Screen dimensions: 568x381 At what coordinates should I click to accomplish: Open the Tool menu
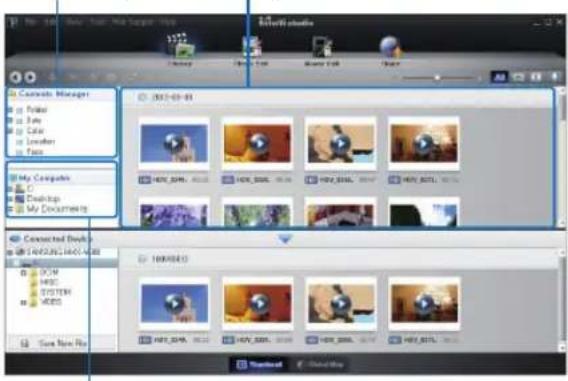[97, 22]
